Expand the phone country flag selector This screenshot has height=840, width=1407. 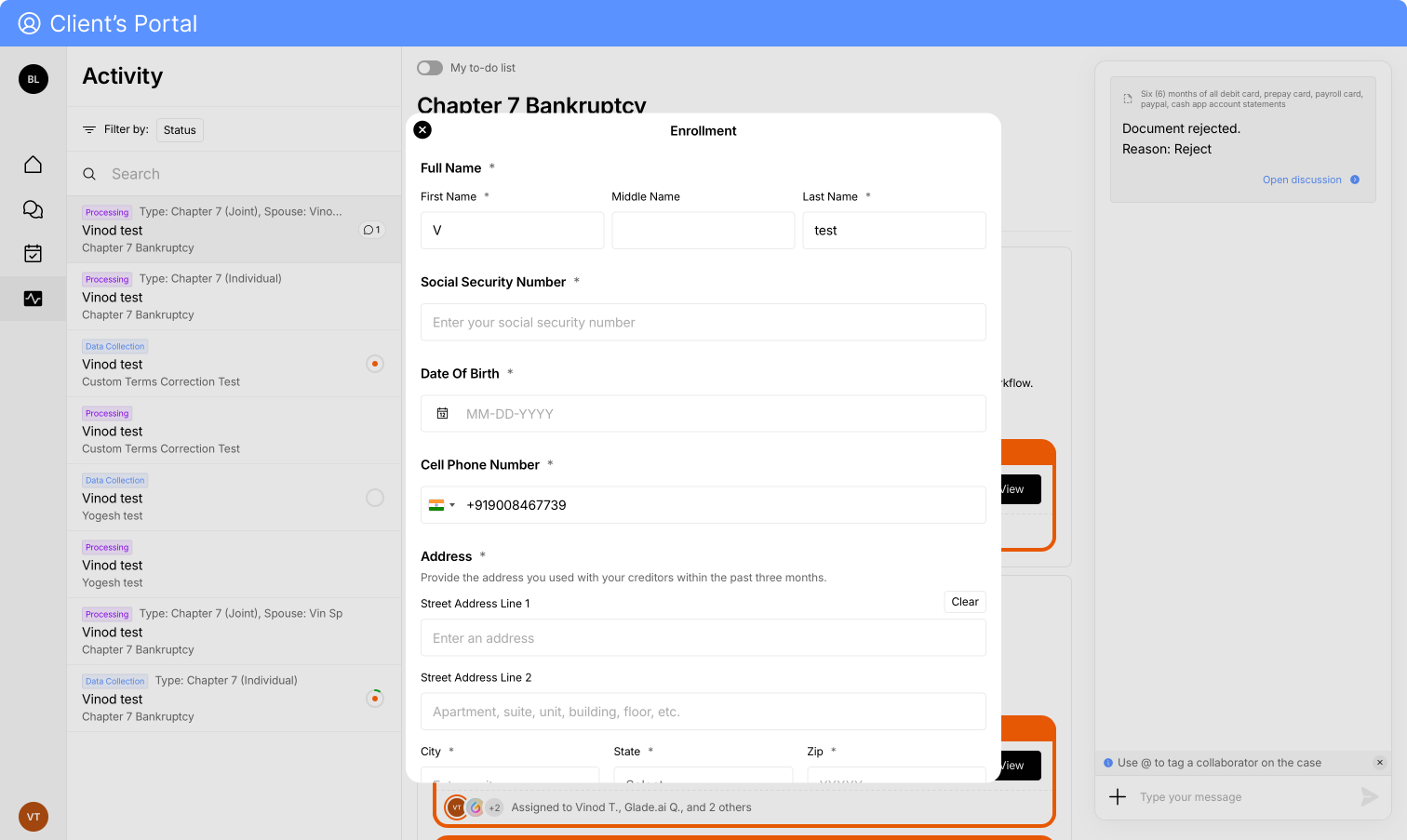click(x=442, y=505)
